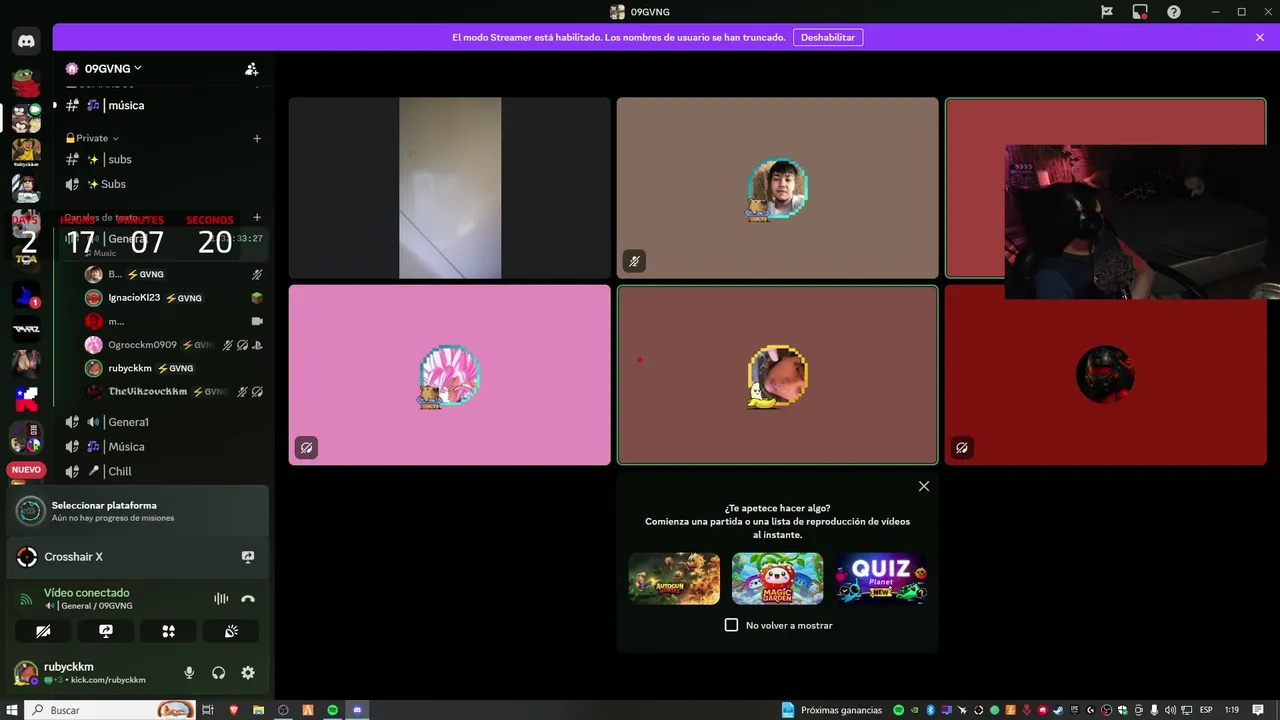Launch Magic Garden activity thumbnail
Screen dimensions: 1280x720
click(x=778, y=579)
